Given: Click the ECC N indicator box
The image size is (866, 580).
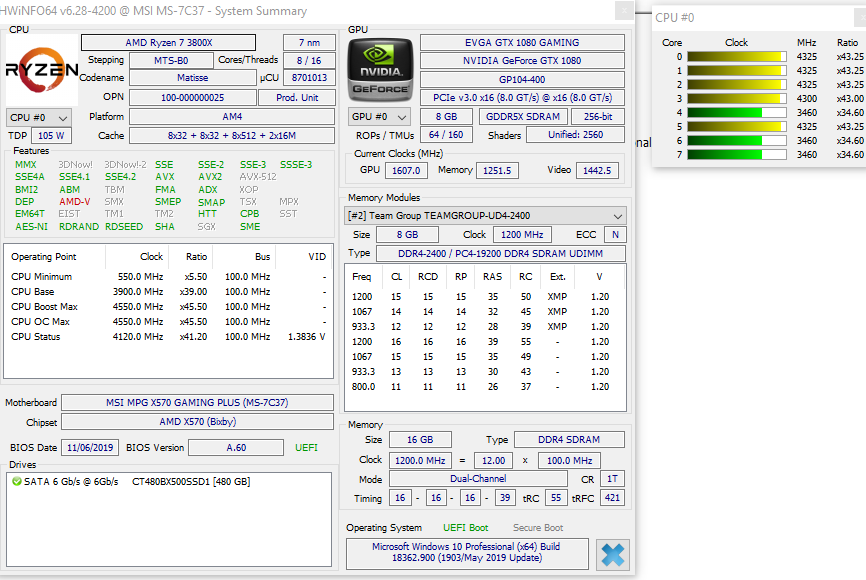Looking at the screenshot, I should tap(615, 235).
